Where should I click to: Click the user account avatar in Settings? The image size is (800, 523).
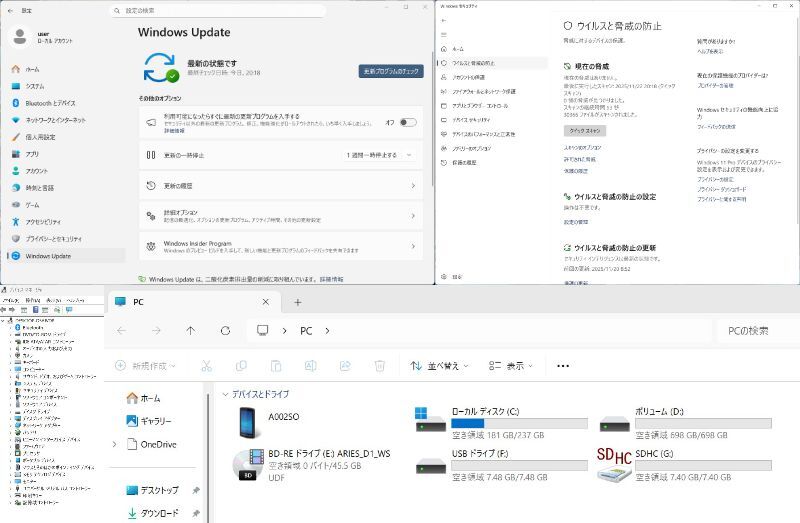click(20, 36)
